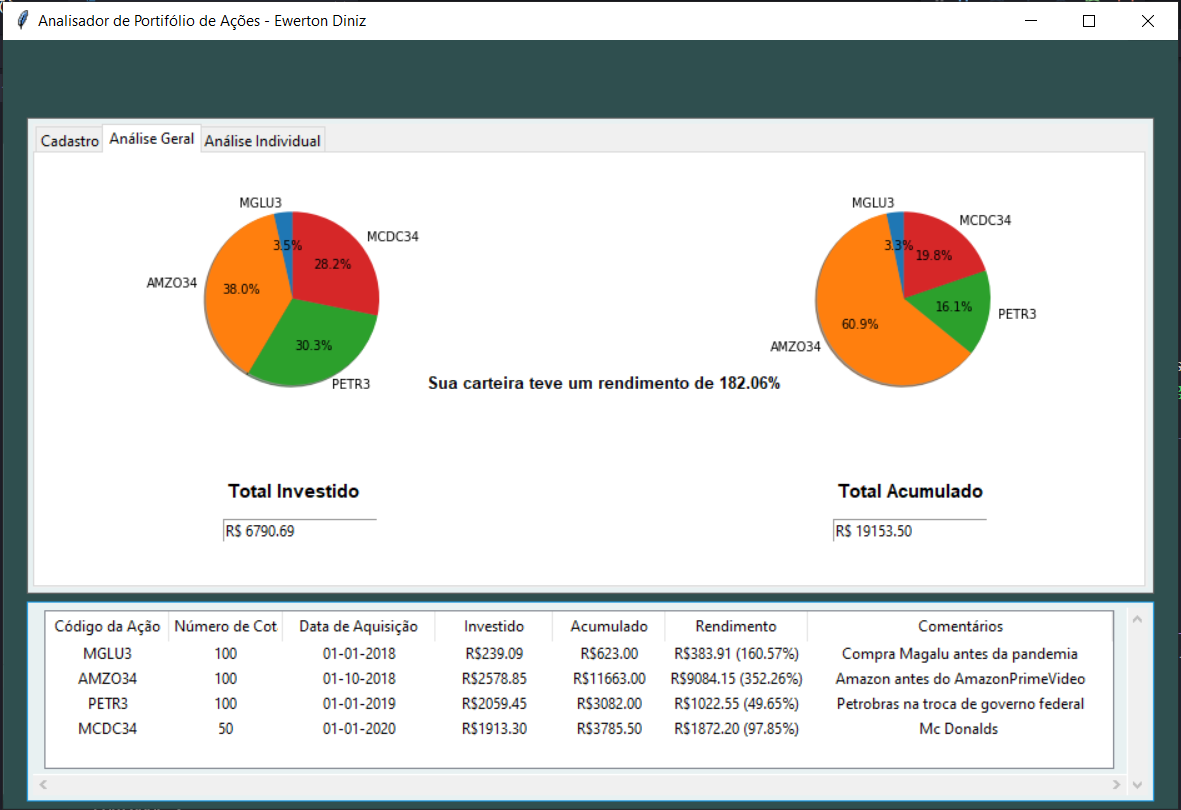The image size is (1181, 810).
Task: Click the Python app icon in the title bar
Action: [20, 19]
